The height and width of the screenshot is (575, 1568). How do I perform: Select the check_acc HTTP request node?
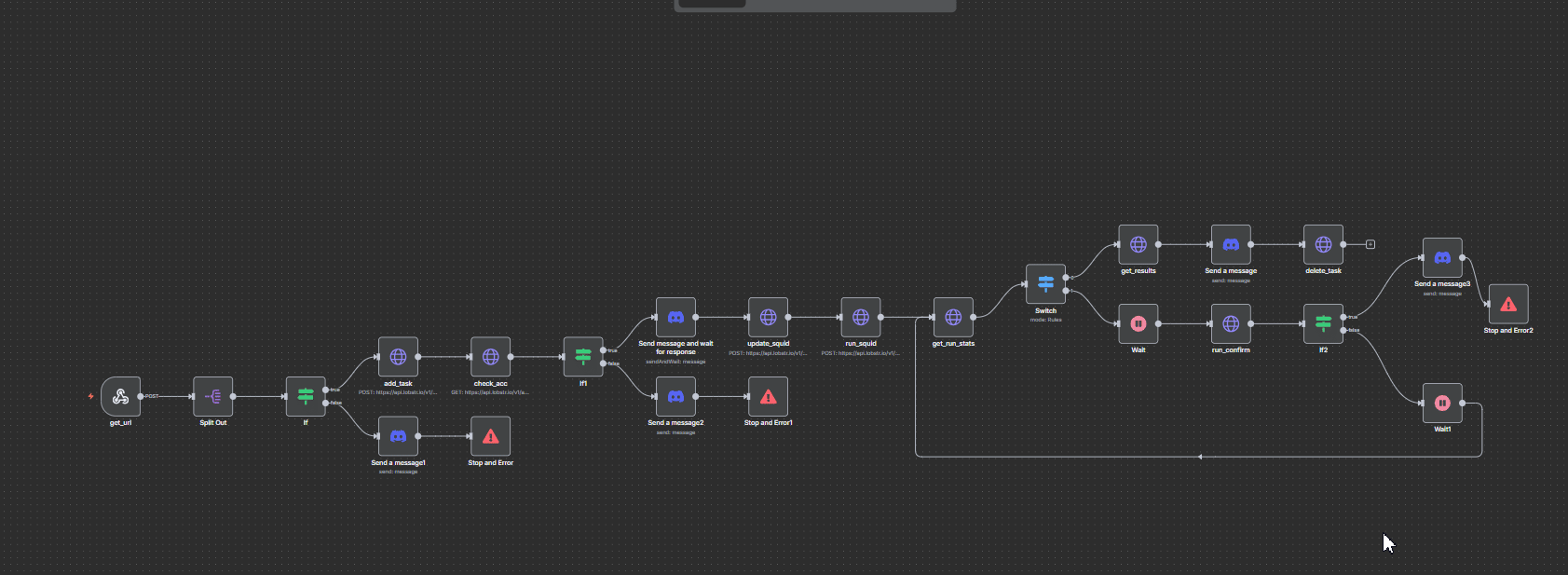tap(490, 357)
